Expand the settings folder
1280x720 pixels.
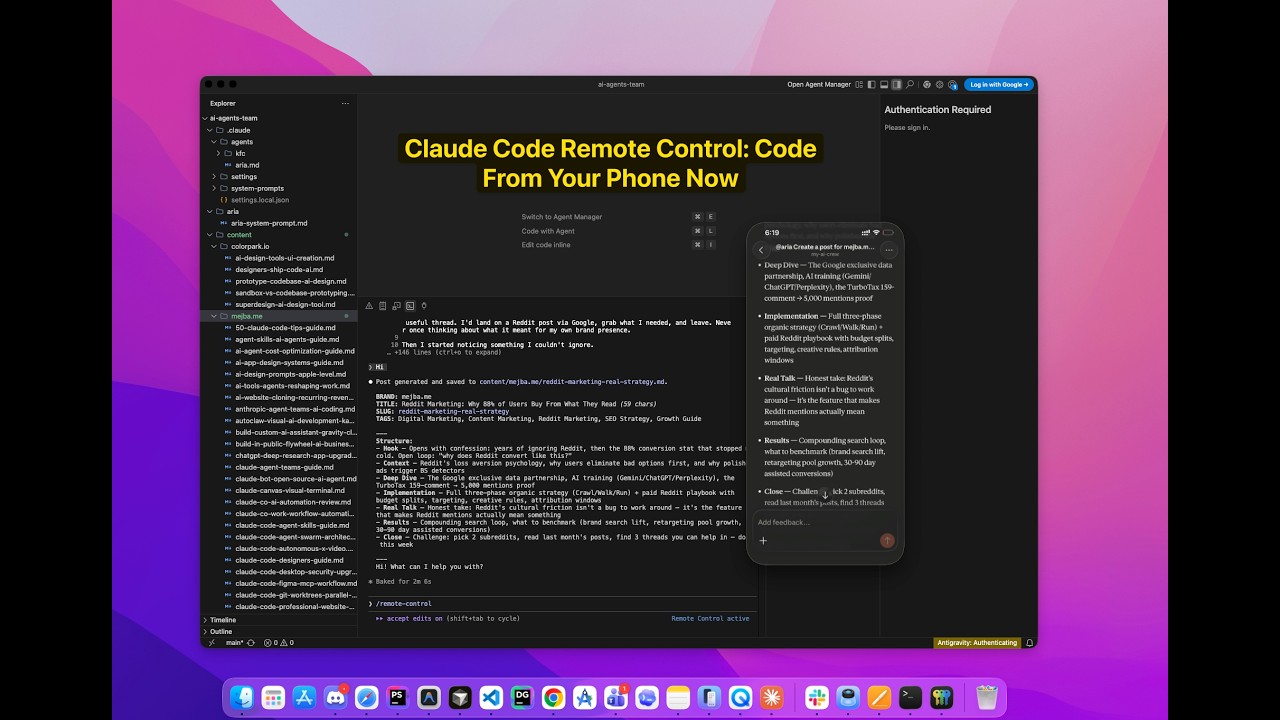(214, 176)
